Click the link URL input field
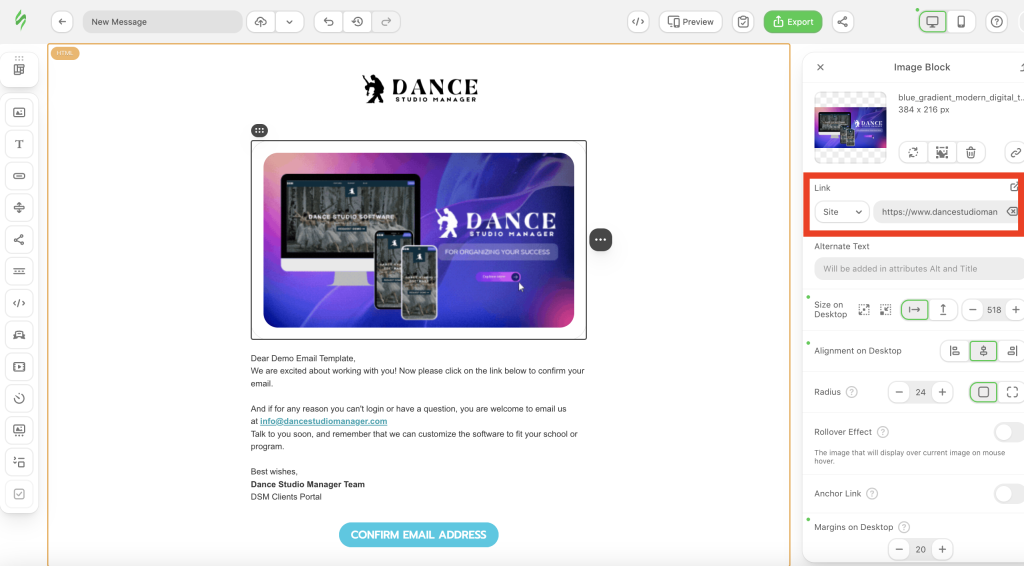1024x566 pixels. click(939, 212)
